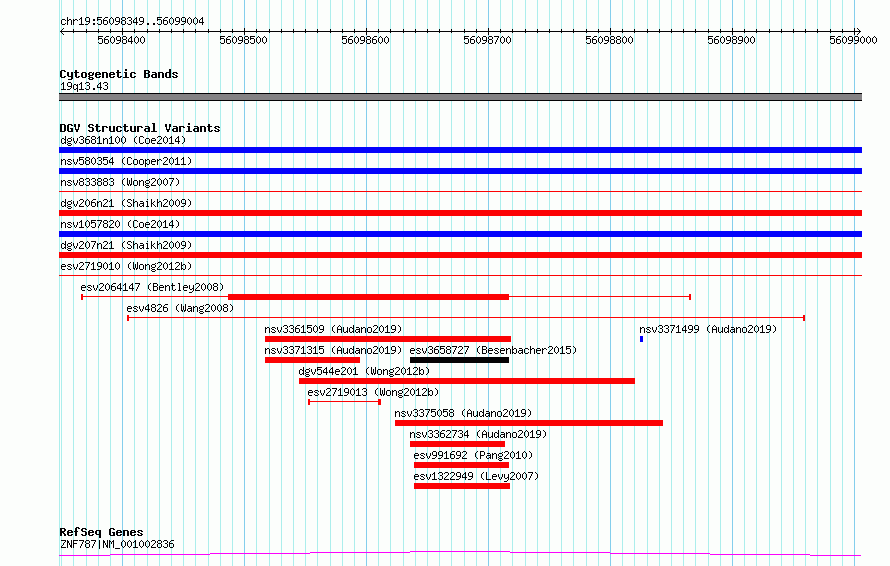Click the 56098400 ruler position label
Viewport: 890px width, 566px height.
pos(121,40)
